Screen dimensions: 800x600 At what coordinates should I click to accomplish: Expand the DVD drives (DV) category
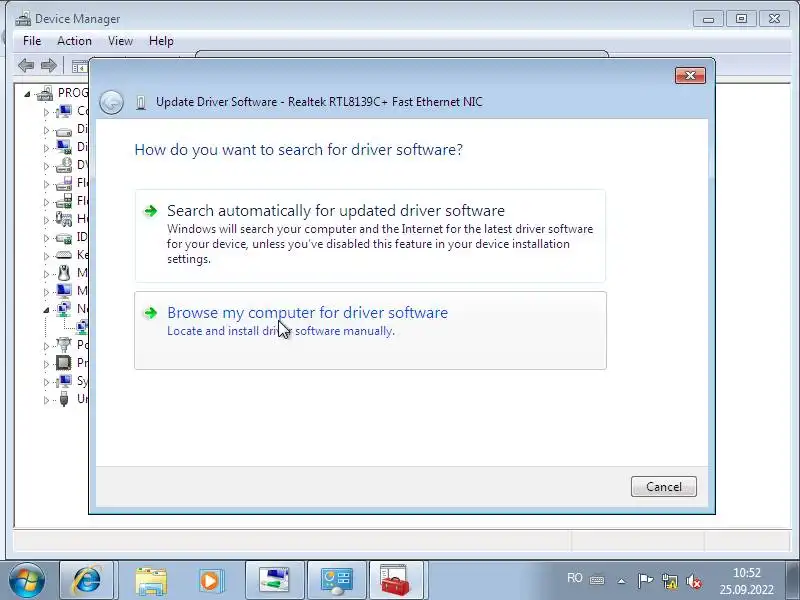click(x=46, y=166)
